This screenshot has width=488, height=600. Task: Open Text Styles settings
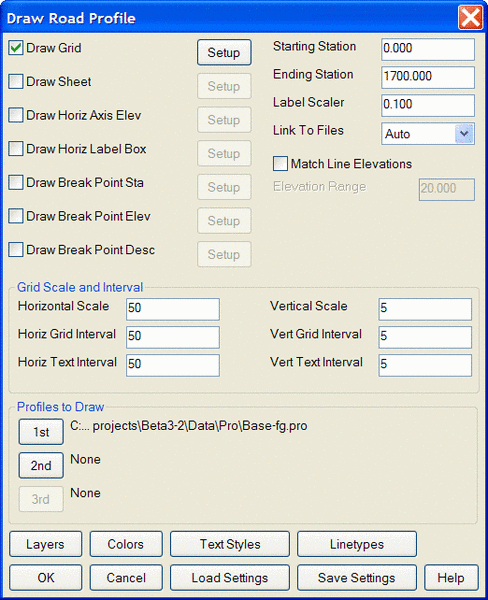coord(230,544)
